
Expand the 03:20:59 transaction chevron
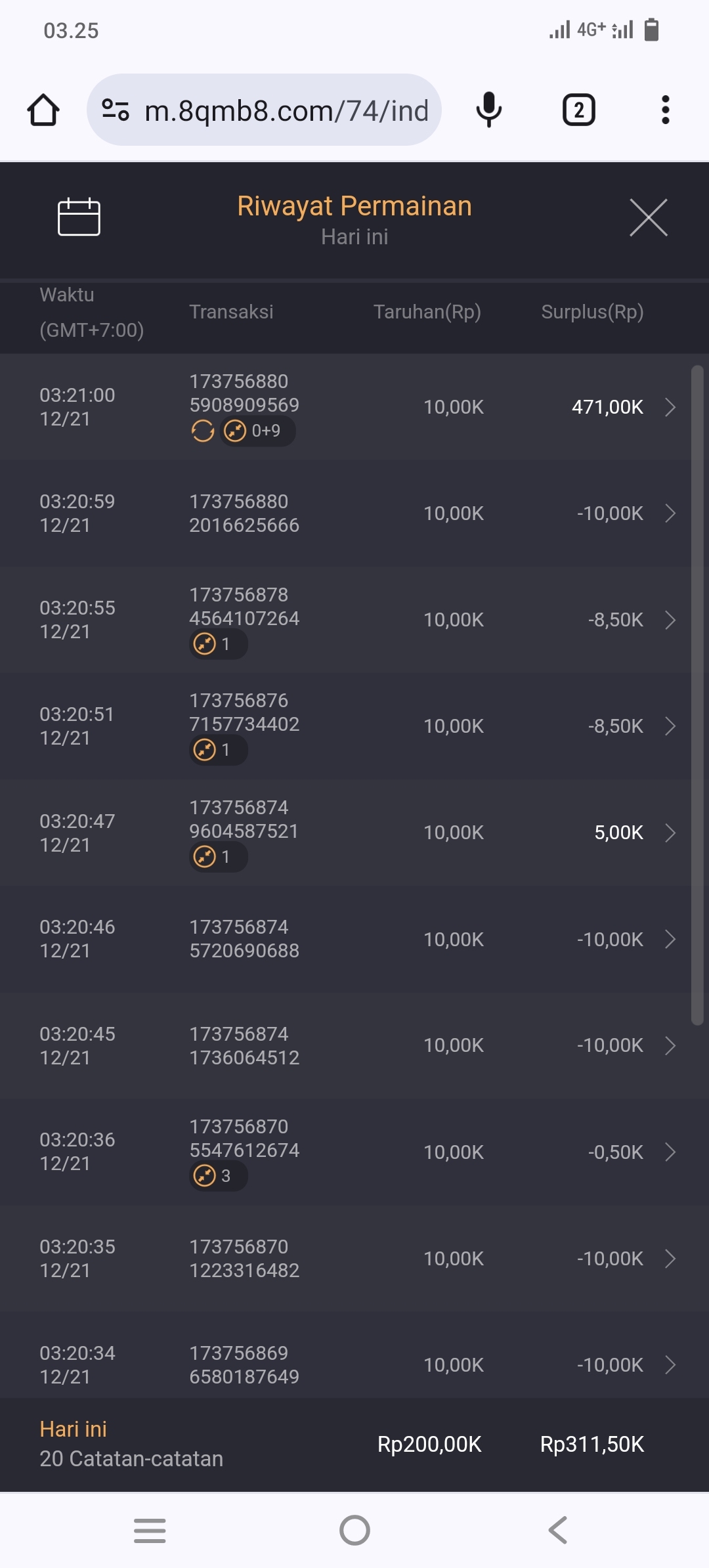pos(670,513)
